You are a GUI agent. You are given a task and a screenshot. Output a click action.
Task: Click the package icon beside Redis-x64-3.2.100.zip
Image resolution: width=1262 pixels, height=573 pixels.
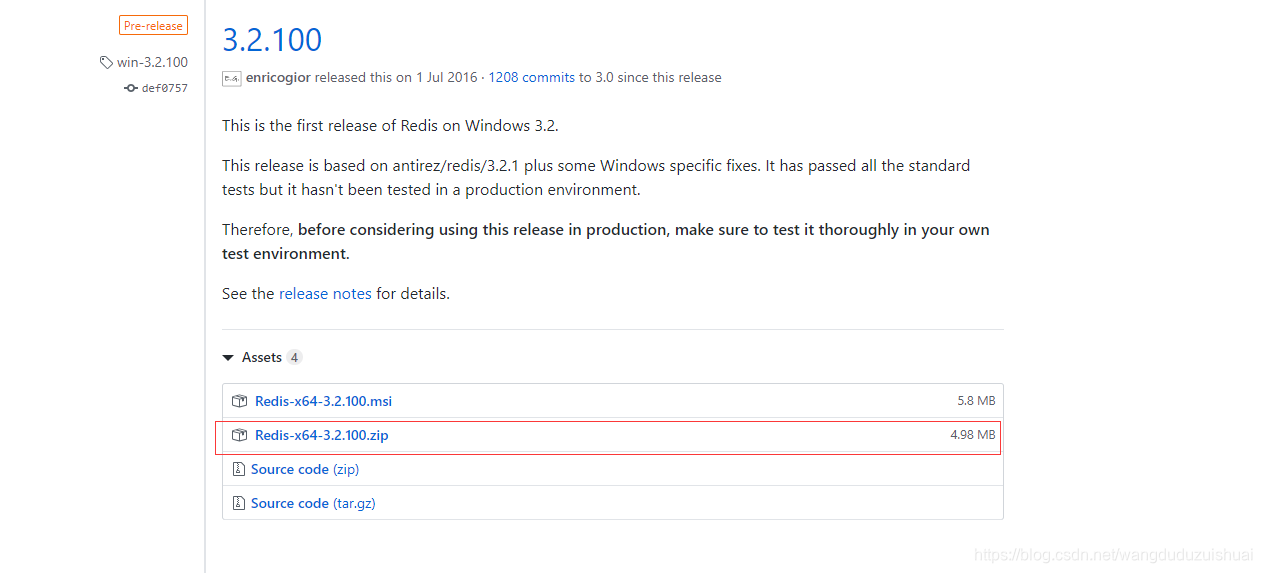click(239, 435)
